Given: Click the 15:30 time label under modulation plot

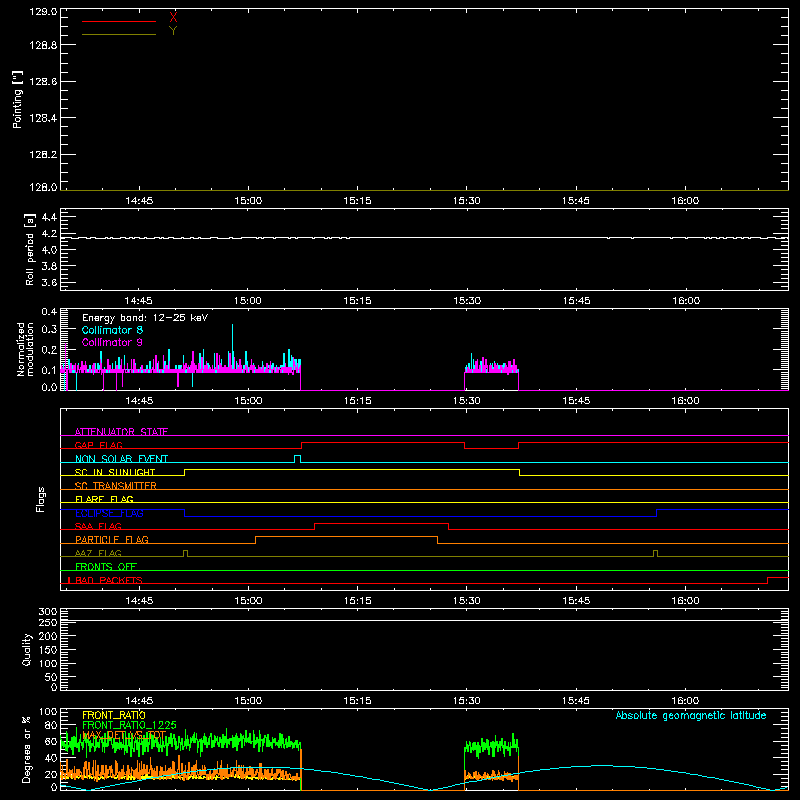Looking at the screenshot, I should (x=466, y=401).
